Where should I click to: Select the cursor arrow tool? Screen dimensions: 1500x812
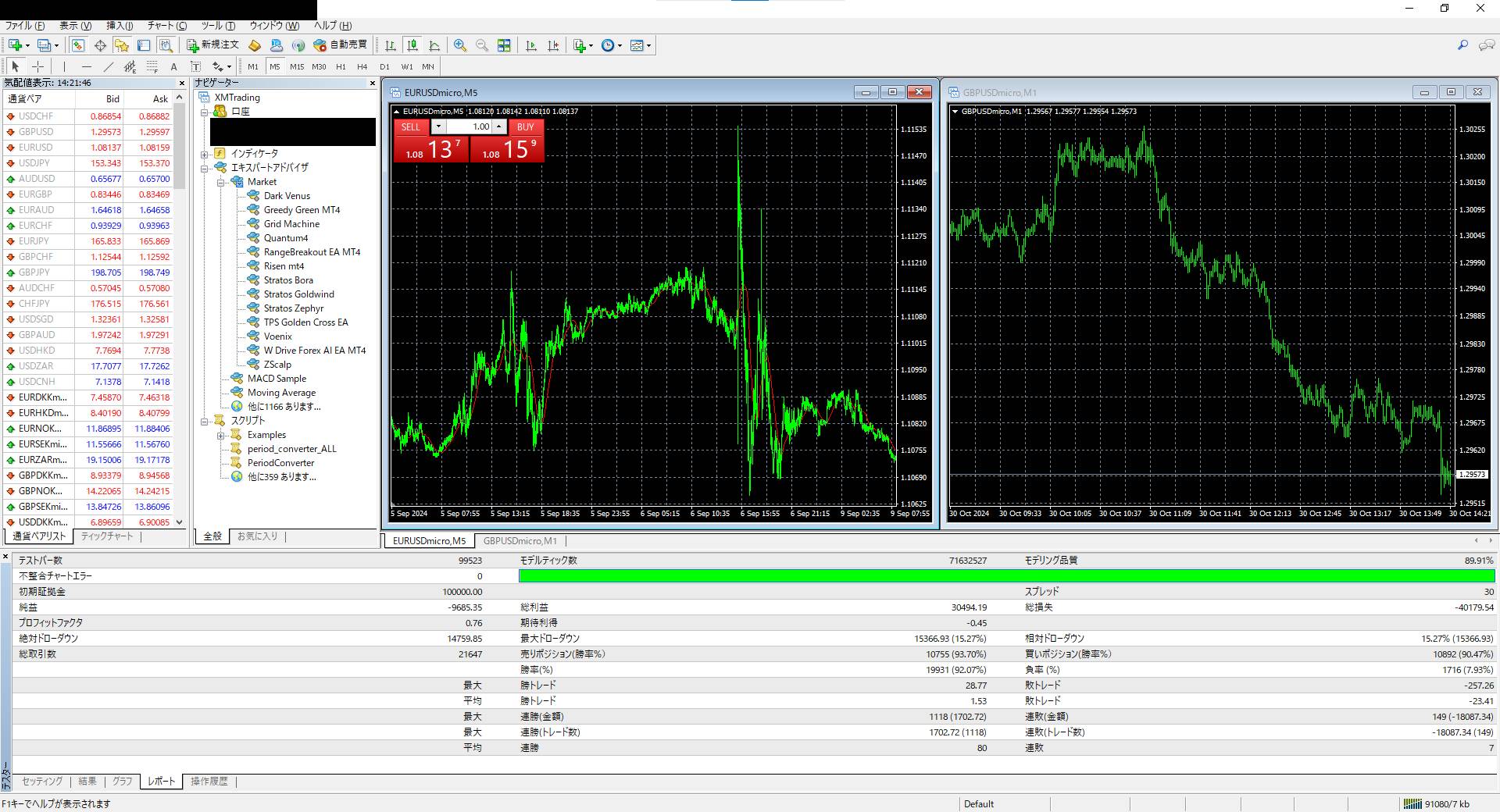point(16,66)
